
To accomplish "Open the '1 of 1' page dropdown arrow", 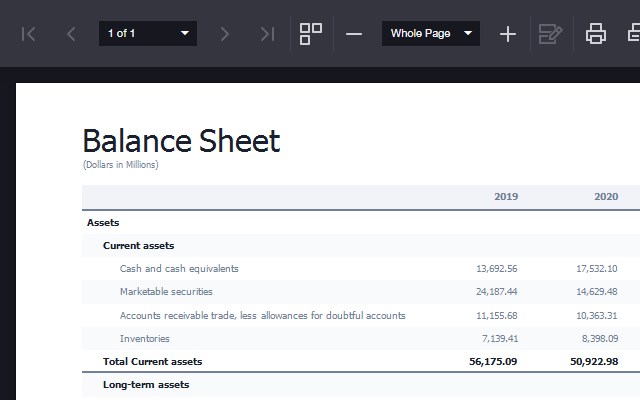I will point(184,34).
